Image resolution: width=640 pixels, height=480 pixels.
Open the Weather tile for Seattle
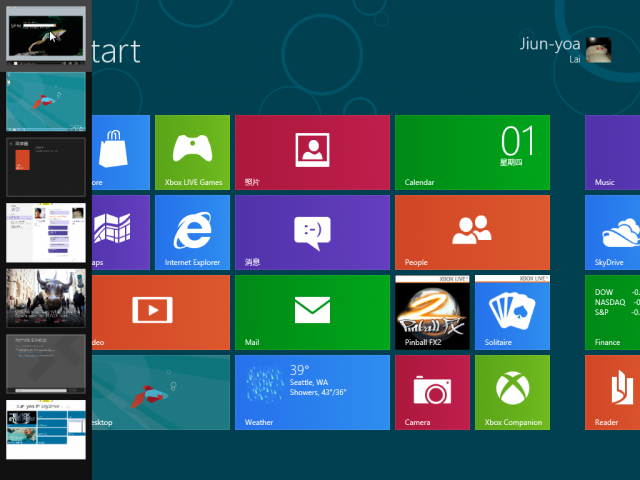(312, 392)
